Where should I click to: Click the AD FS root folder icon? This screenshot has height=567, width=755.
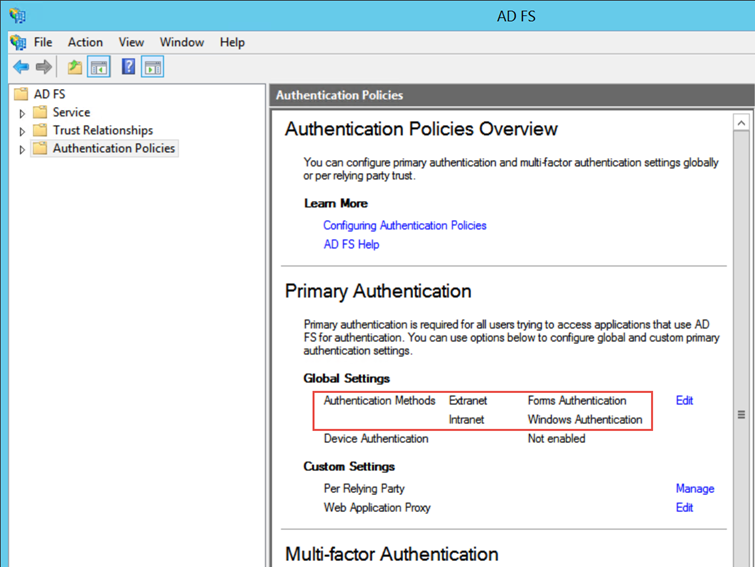pyautogui.click(x=21, y=94)
